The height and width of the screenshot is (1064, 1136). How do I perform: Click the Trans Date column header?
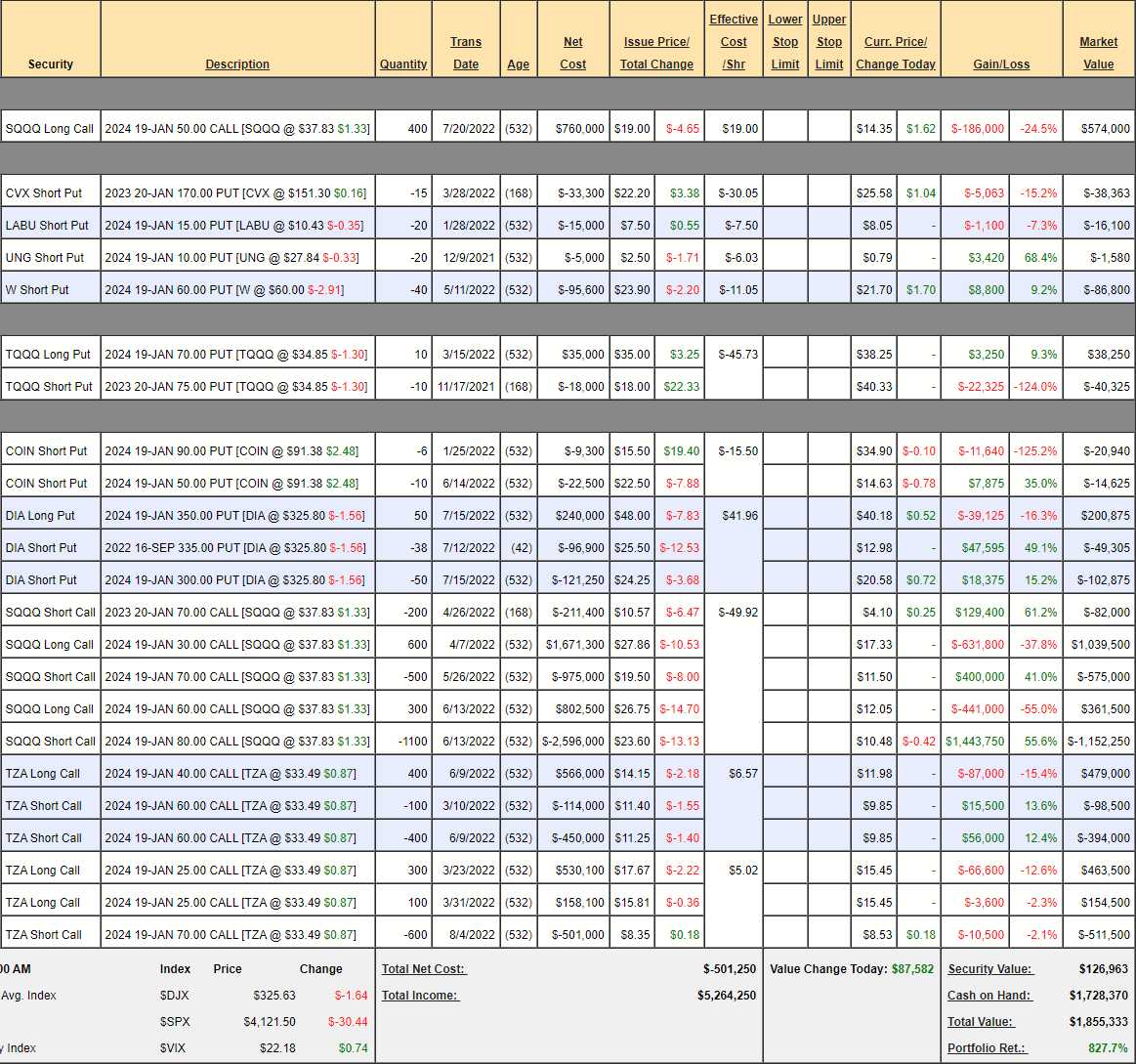coord(466,53)
